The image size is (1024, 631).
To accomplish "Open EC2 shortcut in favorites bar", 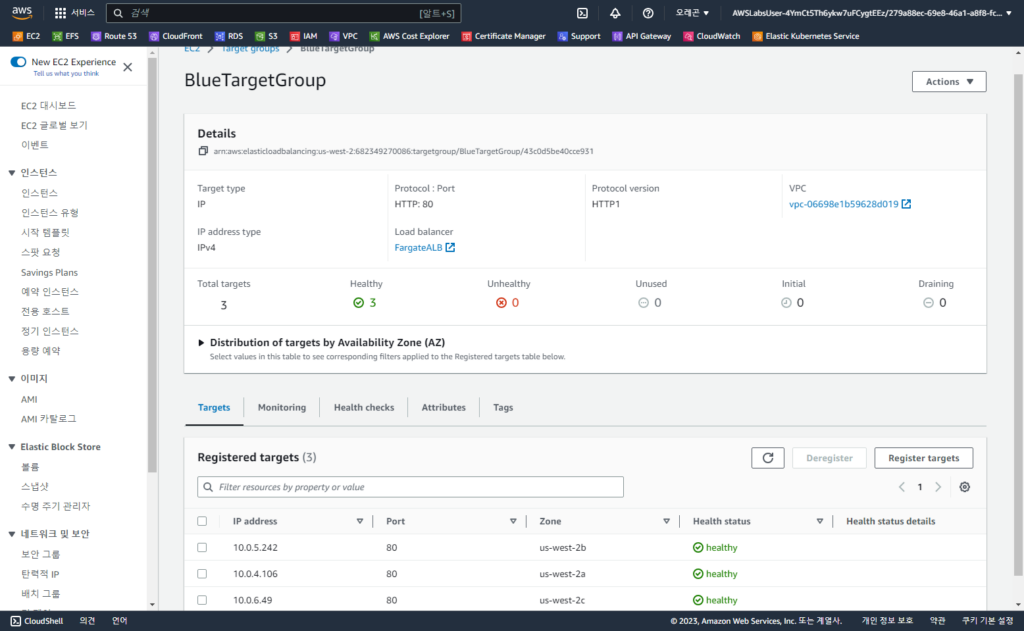I will coord(27,36).
